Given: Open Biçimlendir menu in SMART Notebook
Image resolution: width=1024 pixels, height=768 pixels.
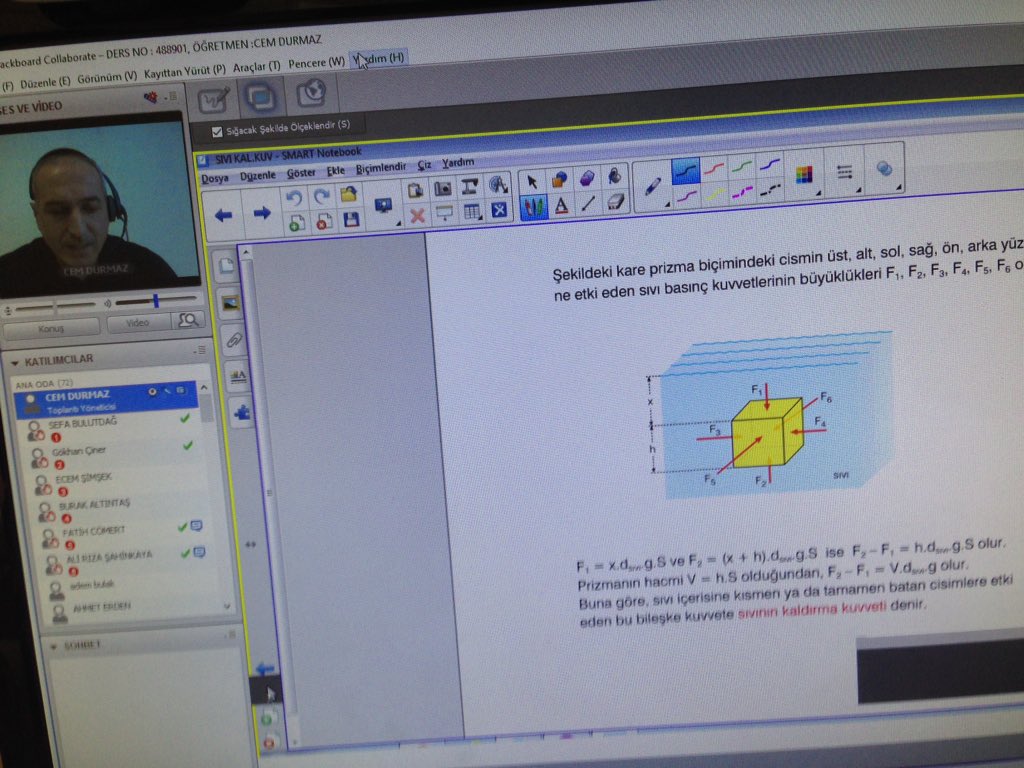Looking at the screenshot, I should click(381, 168).
